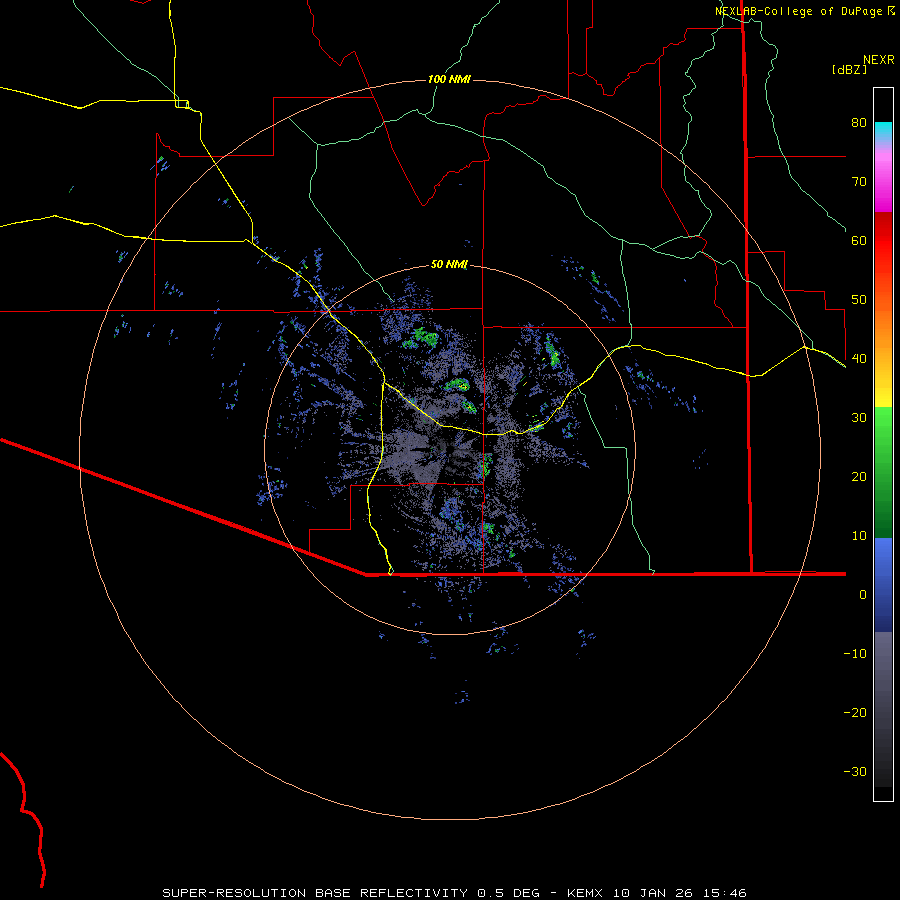Click the 20 value on the dBZ scale
This screenshot has width=900, height=900.
coord(859,476)
